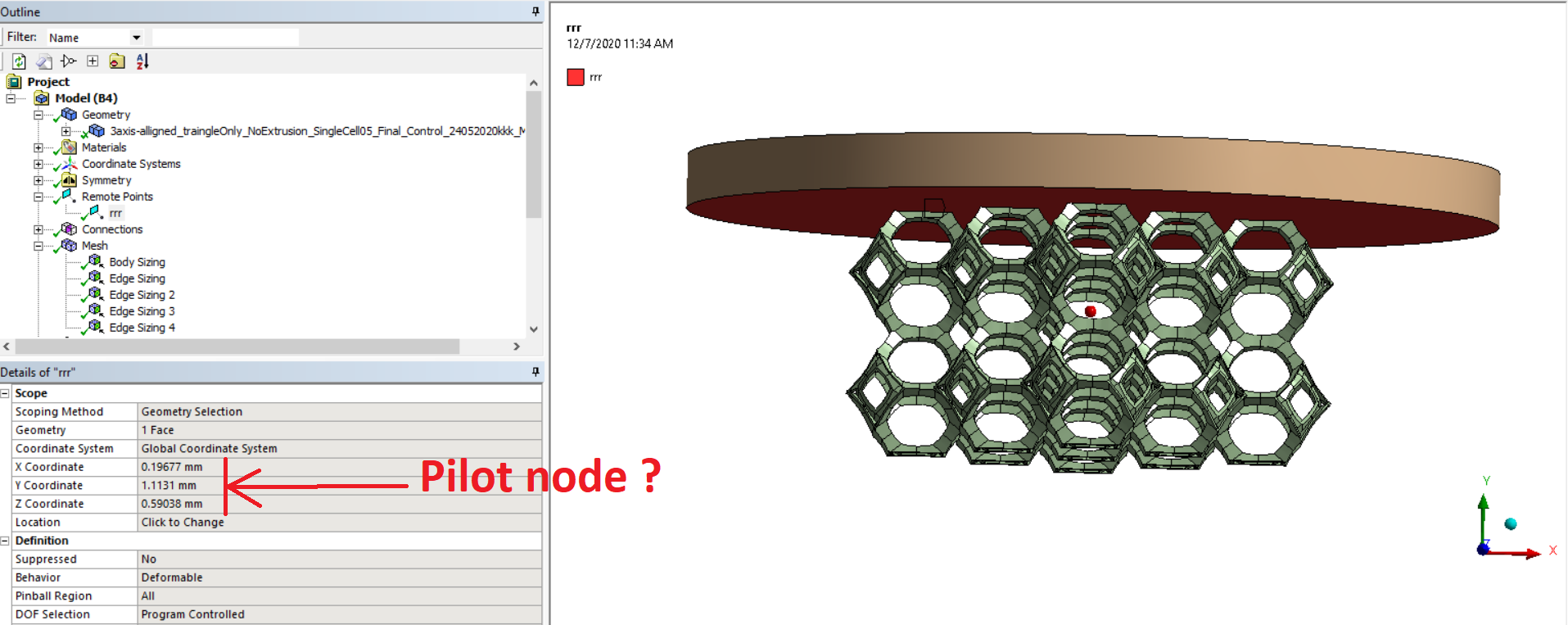Collapse the Scope section in Details

(5, 393)
